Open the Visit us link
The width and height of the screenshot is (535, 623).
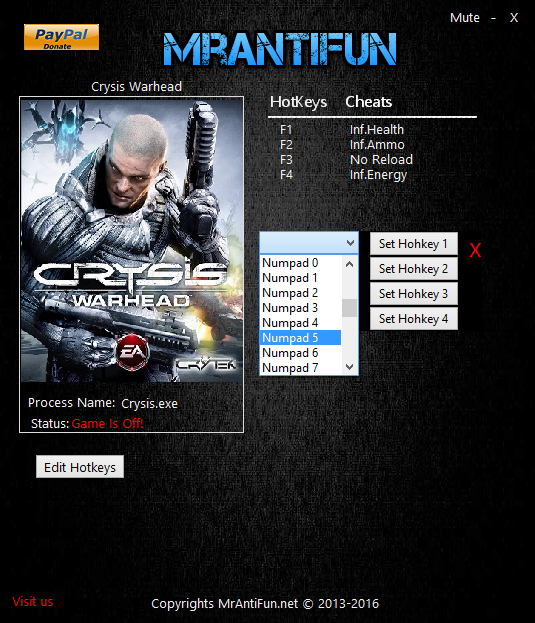[33, 602]
